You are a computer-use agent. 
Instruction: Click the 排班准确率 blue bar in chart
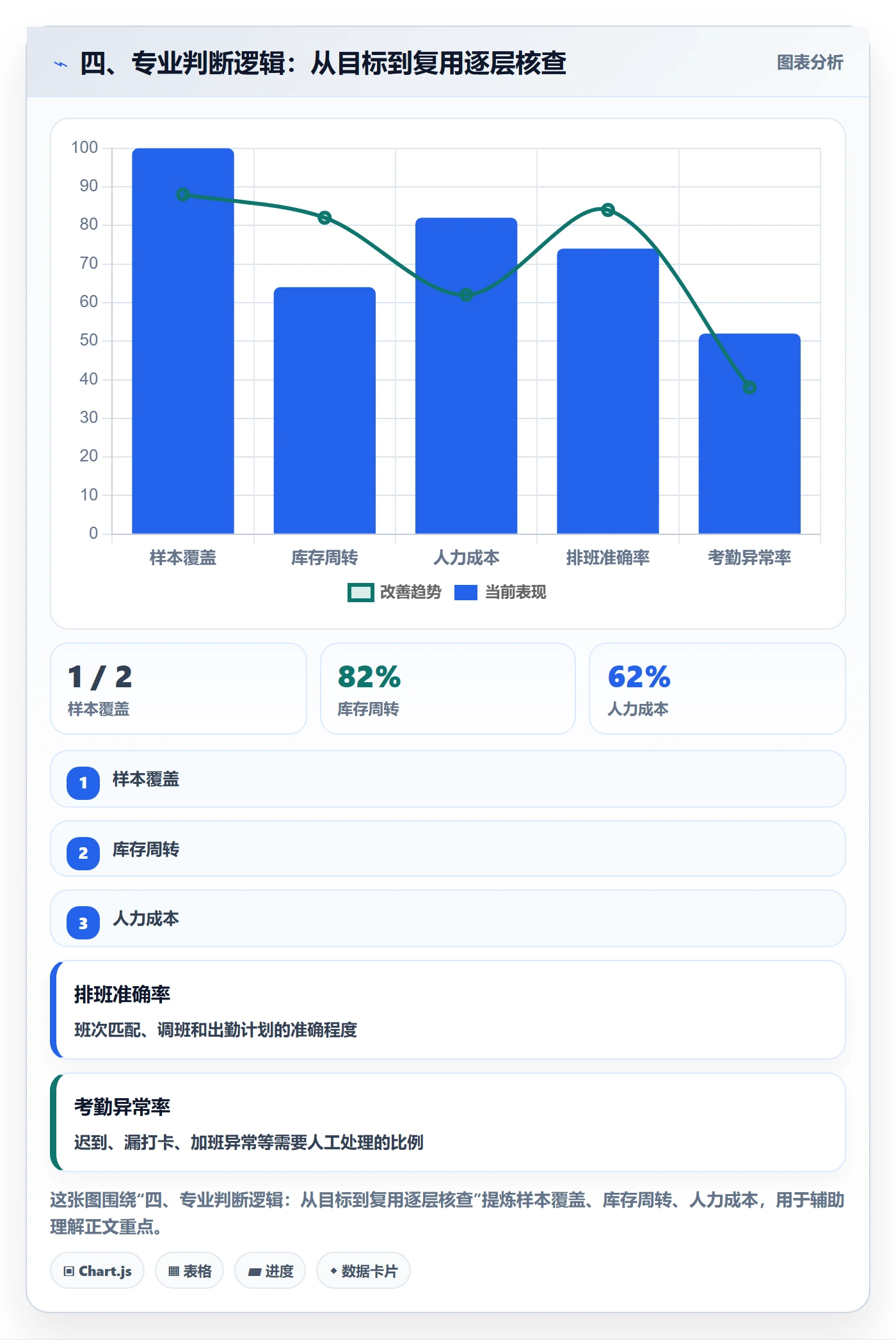608,391
